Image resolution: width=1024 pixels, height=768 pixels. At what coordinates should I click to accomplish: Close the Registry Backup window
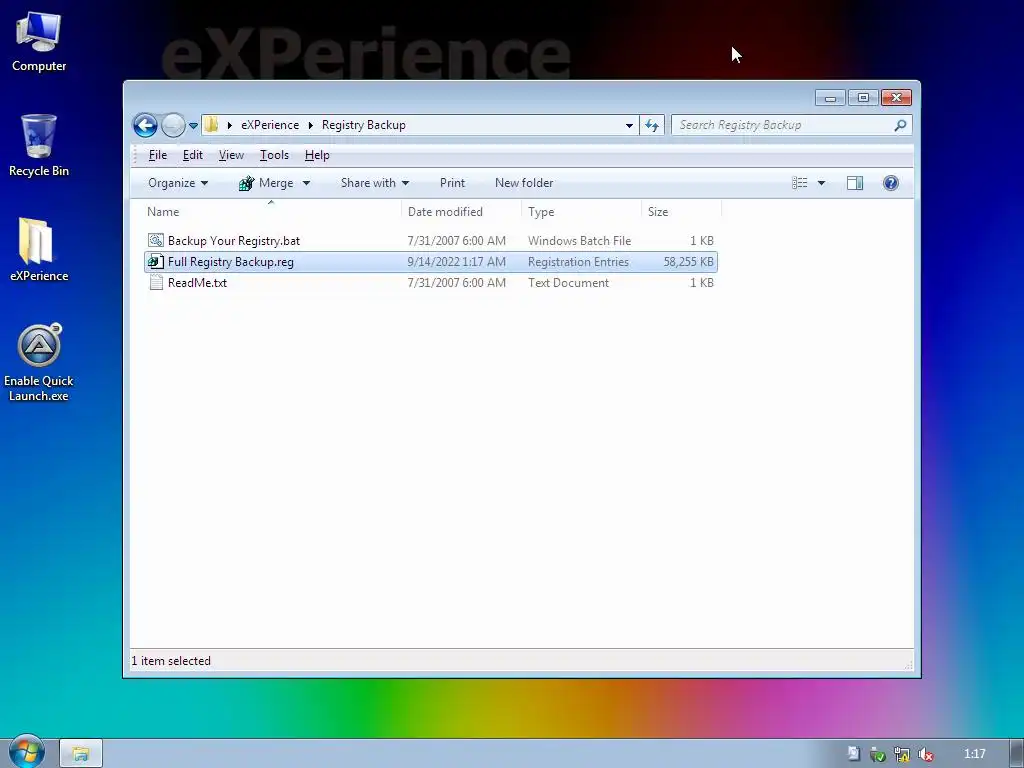coord(896,98)
